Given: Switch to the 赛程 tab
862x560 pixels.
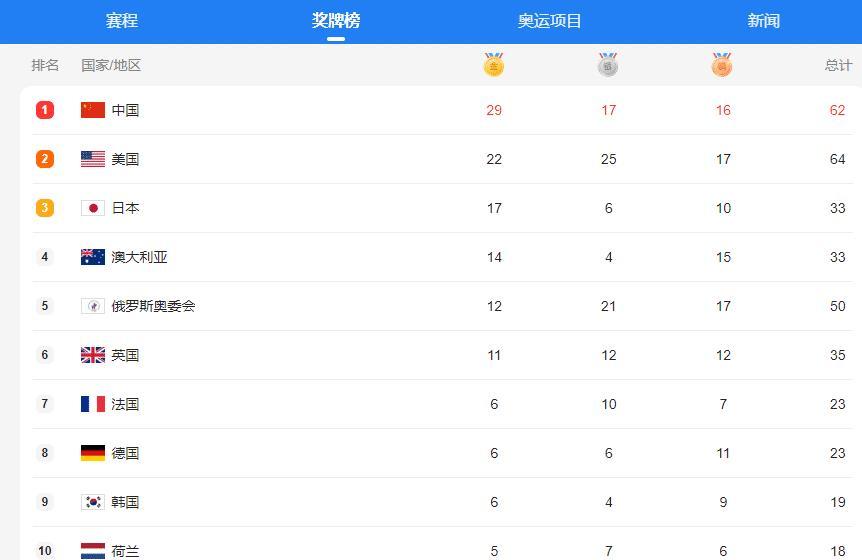Looking at the screenshot, I should point(122,21).
